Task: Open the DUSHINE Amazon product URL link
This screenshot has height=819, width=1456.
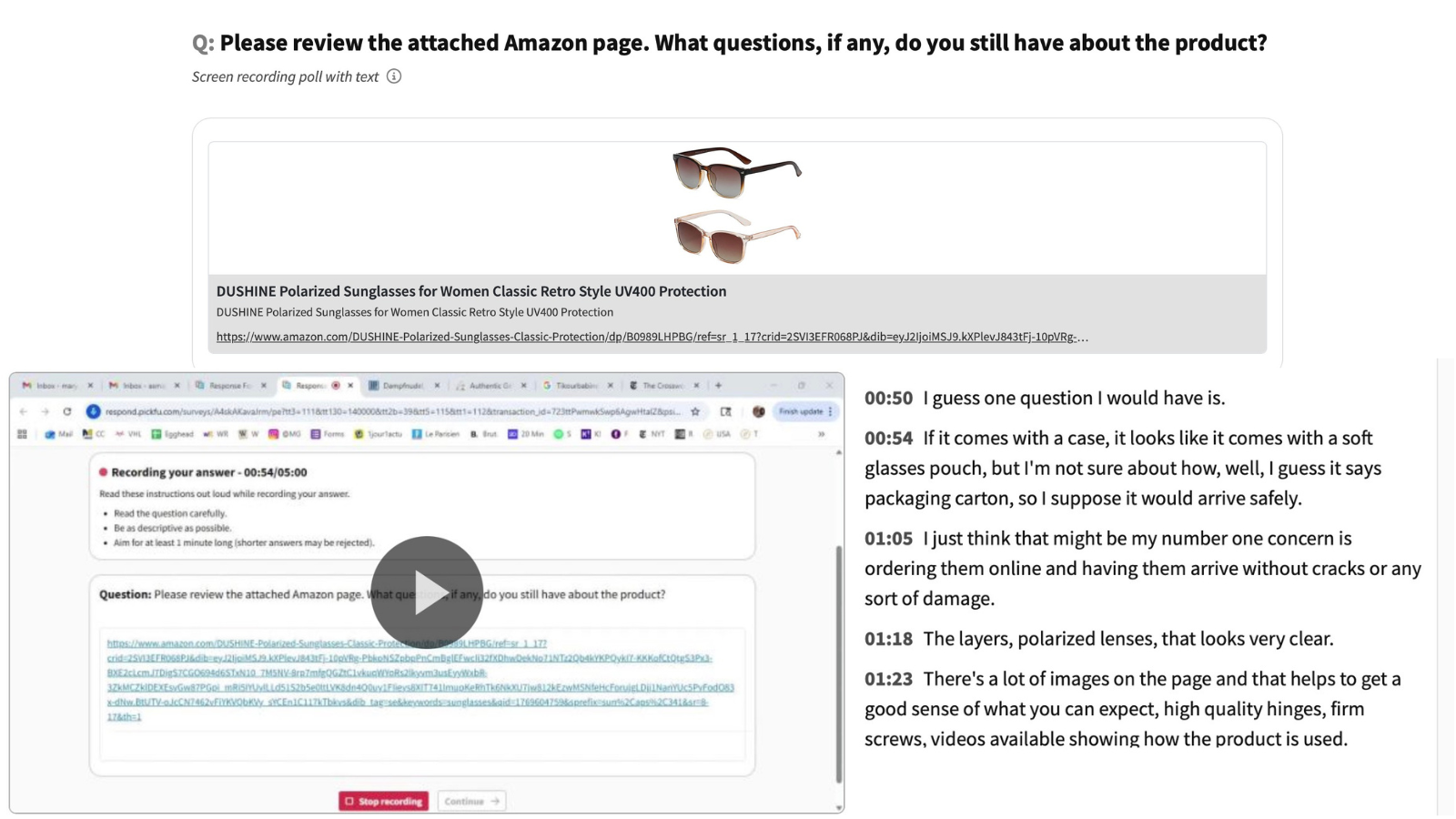Action: pos(652,337)
